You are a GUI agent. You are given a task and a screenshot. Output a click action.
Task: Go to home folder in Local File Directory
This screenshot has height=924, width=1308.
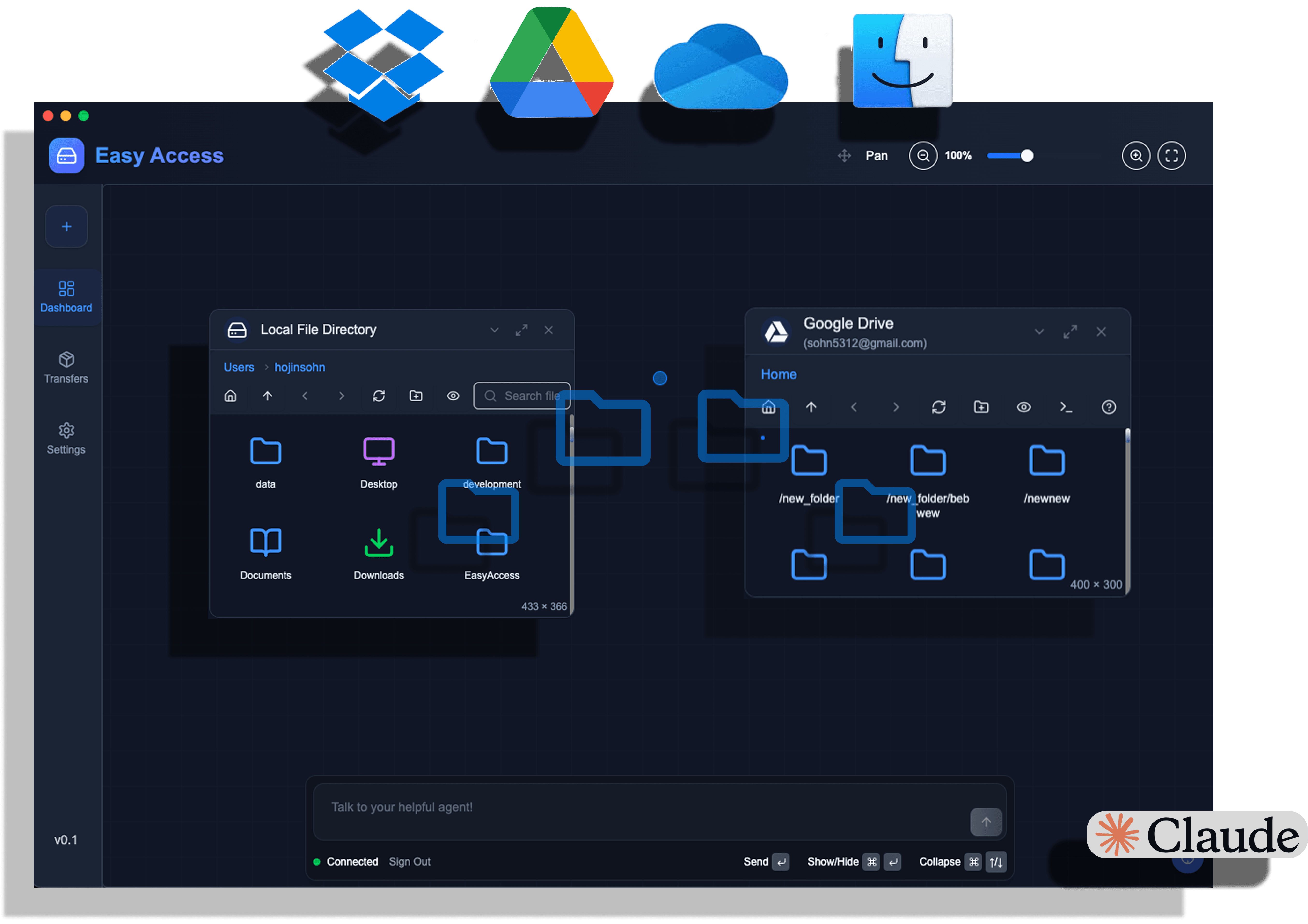tap(230, 396)
